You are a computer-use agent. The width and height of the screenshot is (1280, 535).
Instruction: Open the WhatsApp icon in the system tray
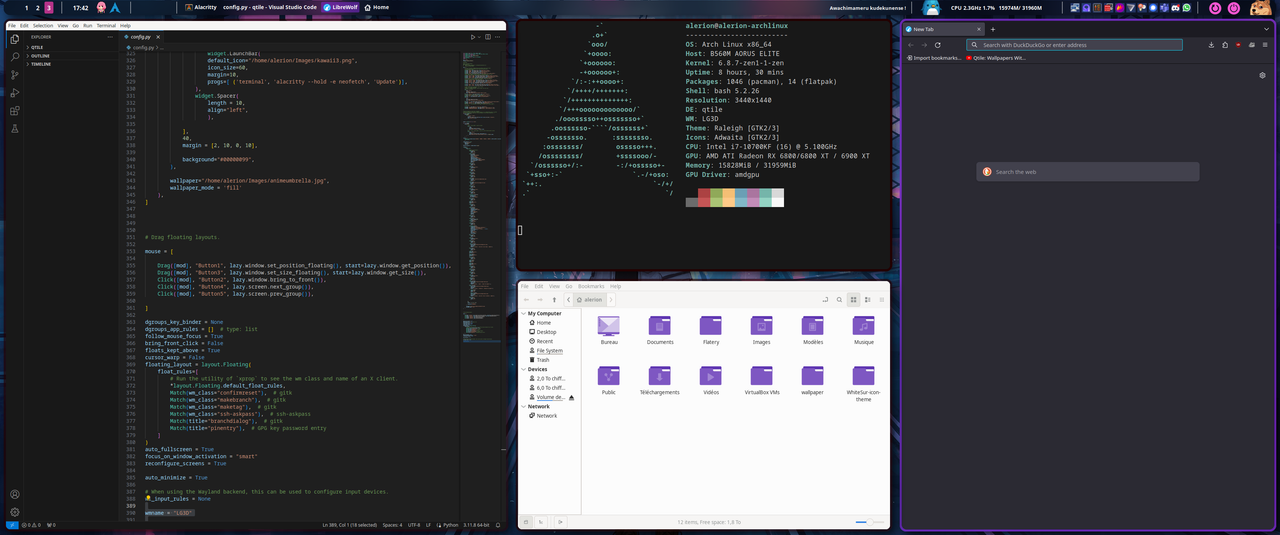pyautogui.click(x=1187, y=8)
